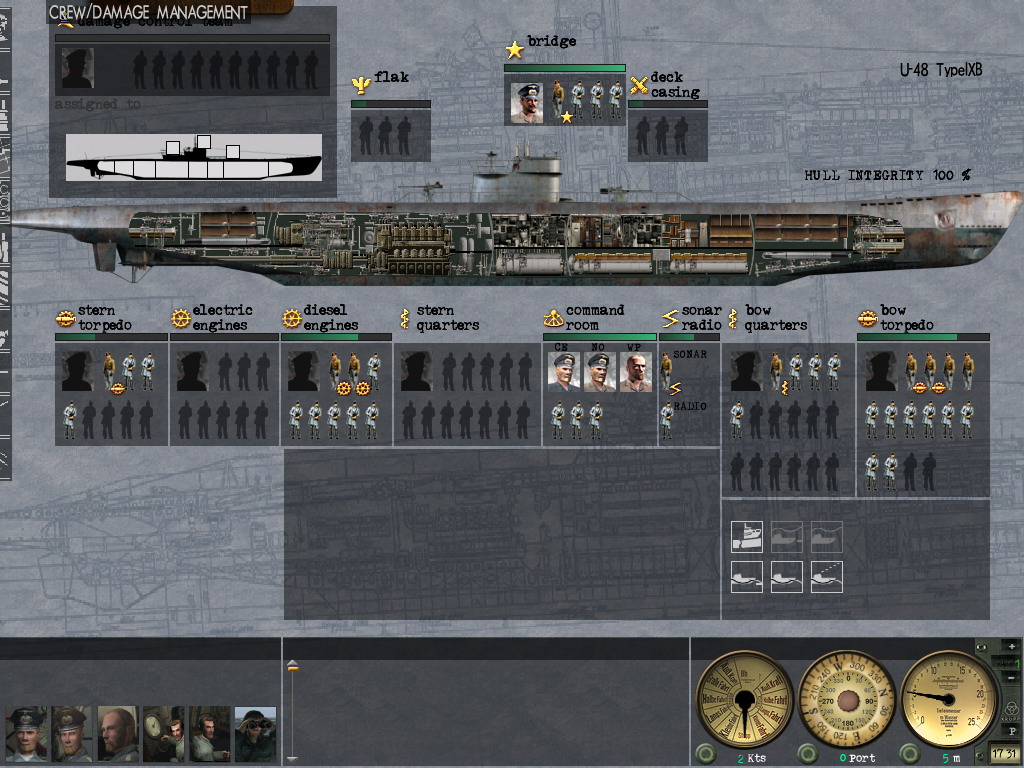Select the flak gun compartment icon
1024x768 pixels.
click(x=360, y=84)
